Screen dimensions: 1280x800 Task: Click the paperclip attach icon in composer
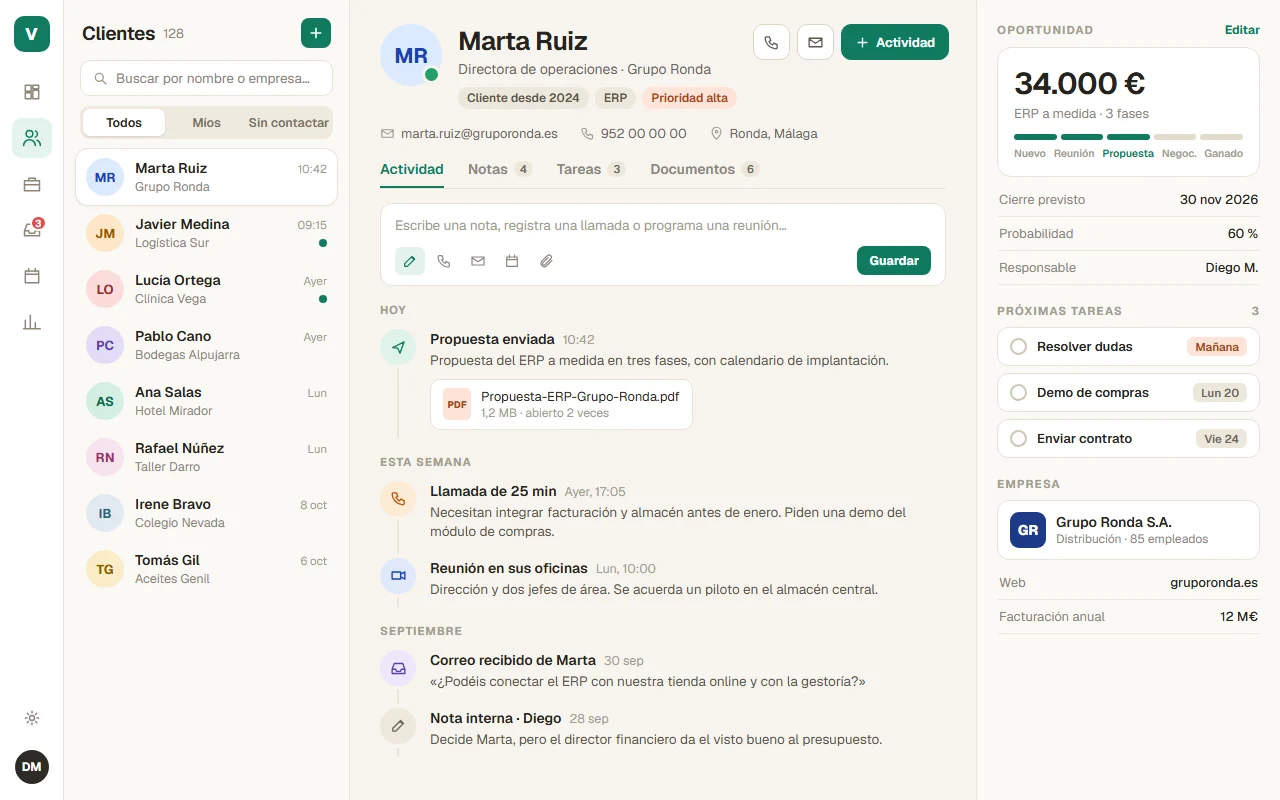coord(546,261)
